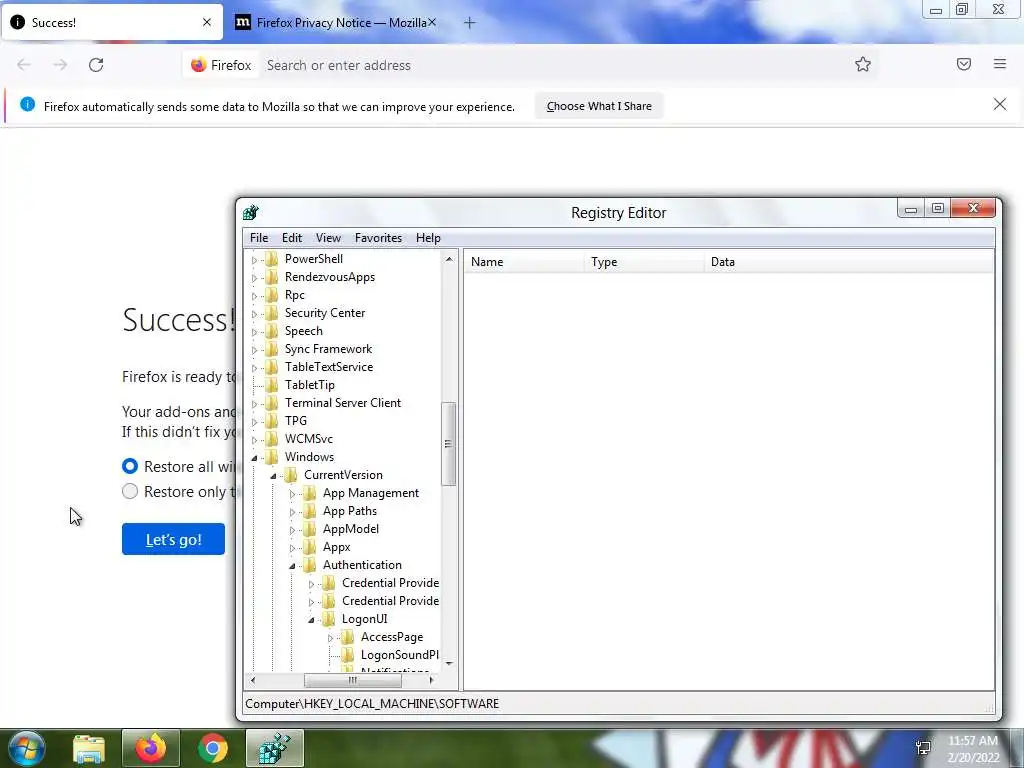
Task: Click the PowerShell folder icon
Action: coord(272,259)
